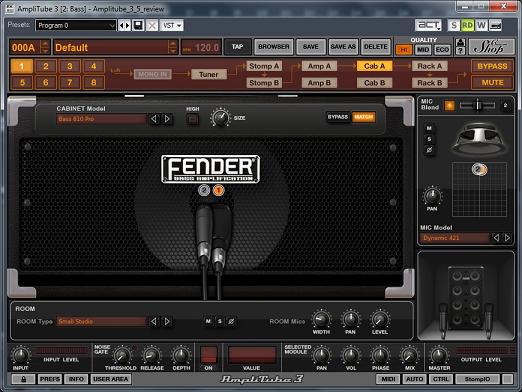The width and height of the screenshot is (522, 392).
Task: Click the question mark help icon
Action: point(461,51)
